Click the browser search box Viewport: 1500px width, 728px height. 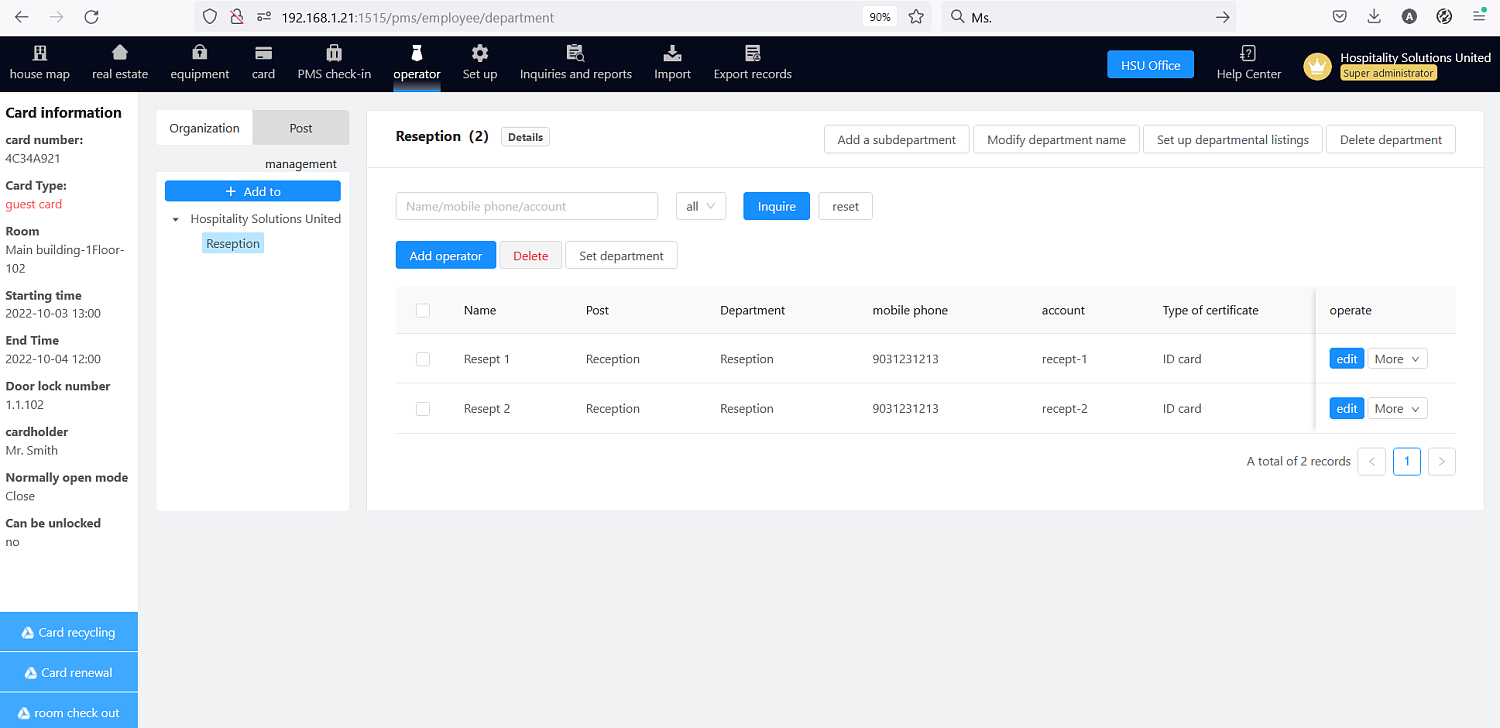[x=1089, y=17]
